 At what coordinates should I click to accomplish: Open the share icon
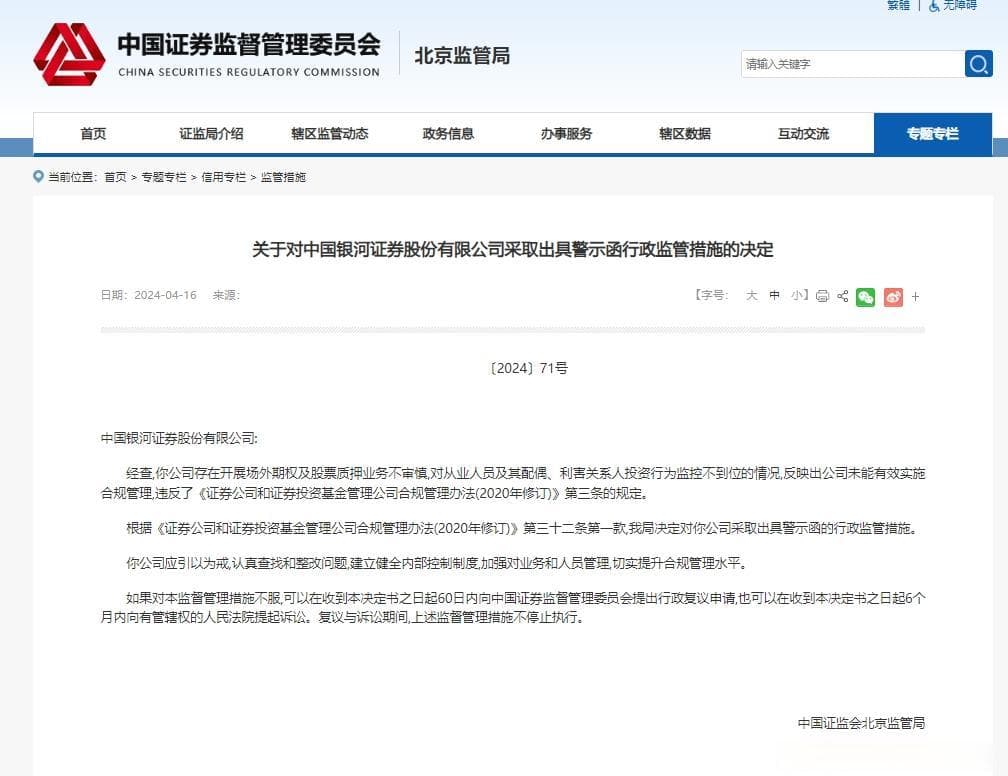tap(843, 296)
